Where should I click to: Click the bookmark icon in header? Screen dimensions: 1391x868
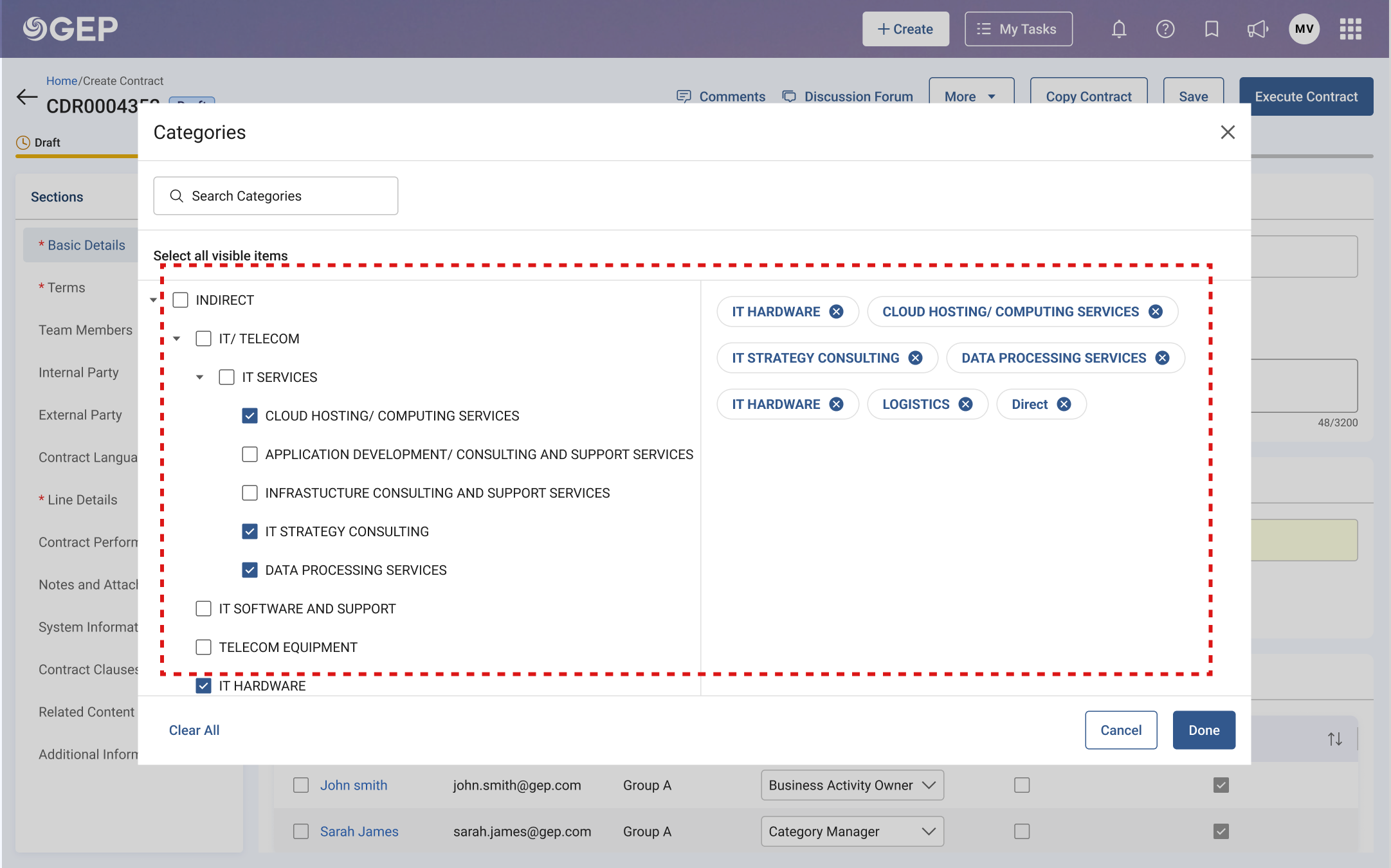[1212, 29]
